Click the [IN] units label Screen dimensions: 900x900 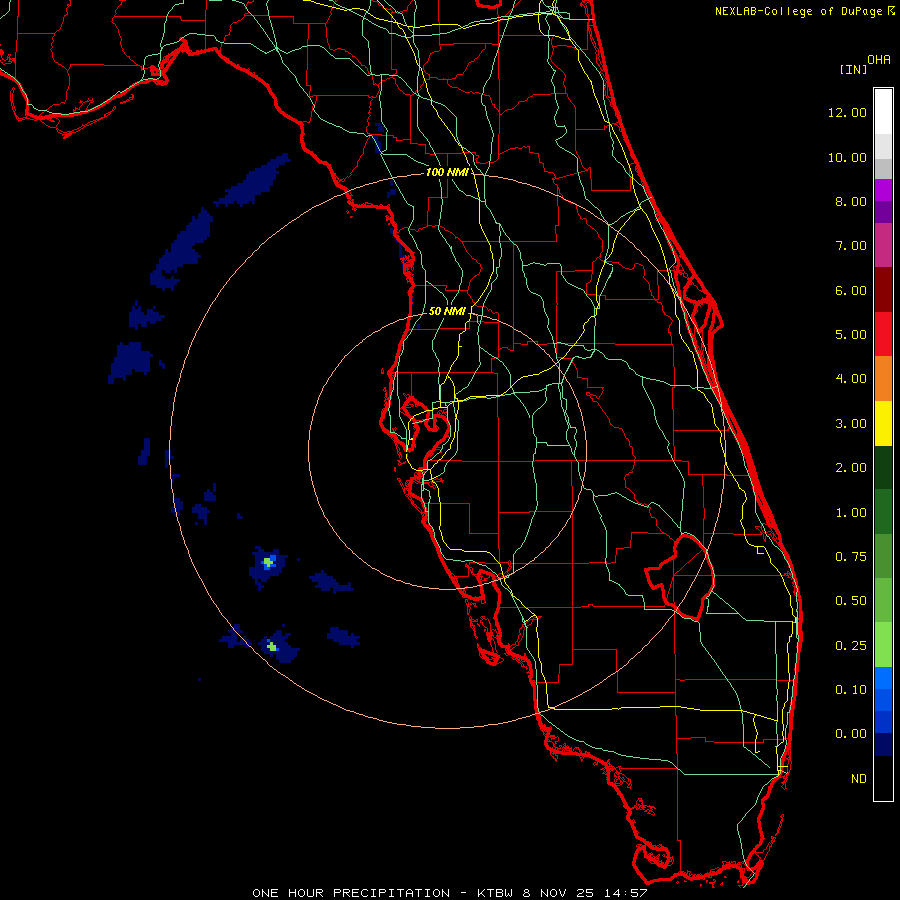pyautogui.click(x=853, y=69)
